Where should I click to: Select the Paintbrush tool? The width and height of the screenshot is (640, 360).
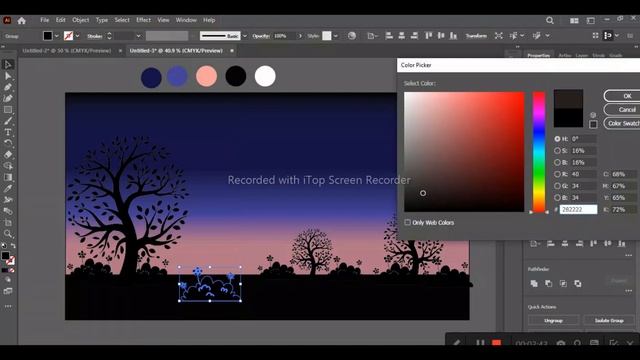click(x=8, y=121)
